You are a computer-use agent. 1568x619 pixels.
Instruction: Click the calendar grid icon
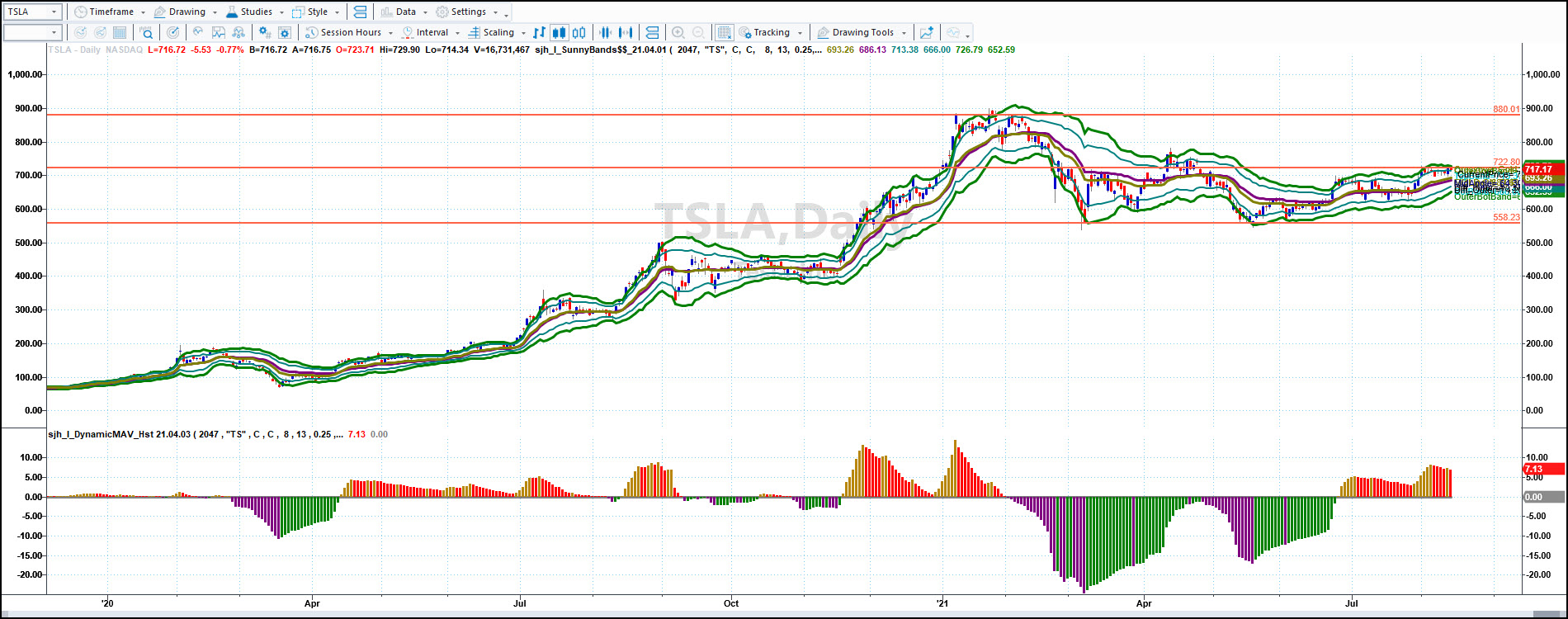click(x=120, y=33)
